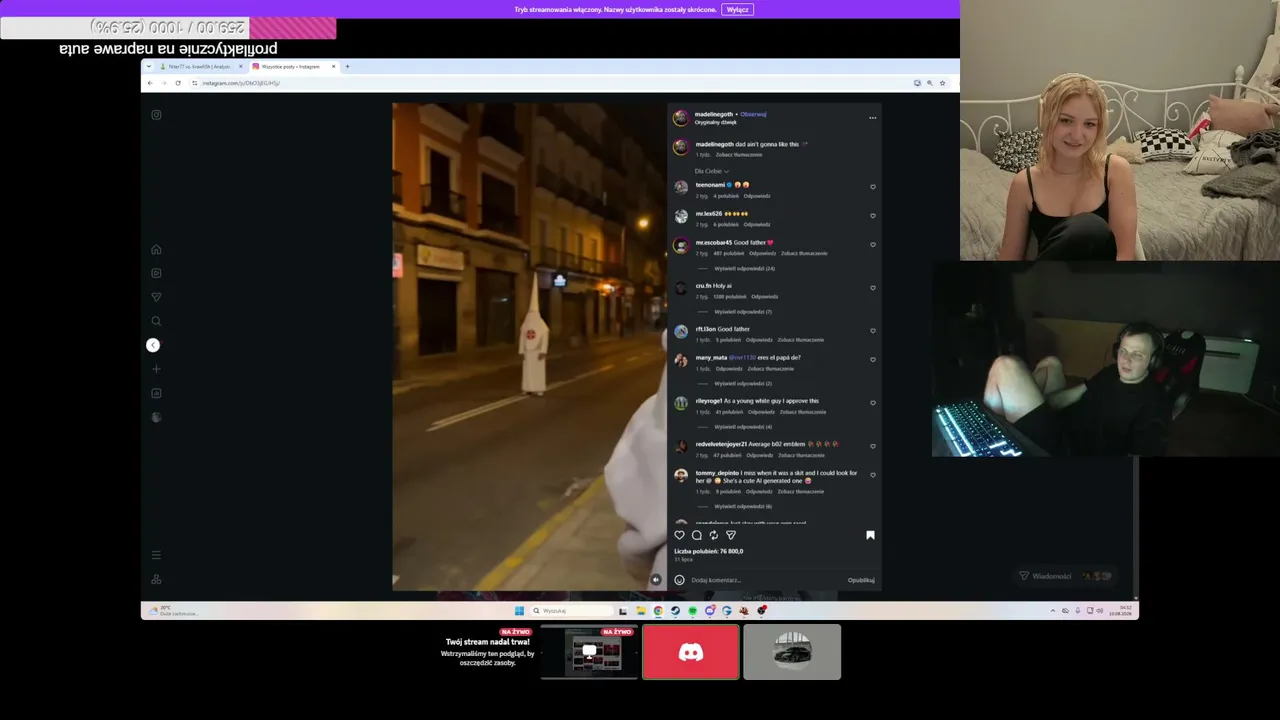Click the instagram.com address bar
The width and height of the screenshot is (1280, 720).
point(550,83)
